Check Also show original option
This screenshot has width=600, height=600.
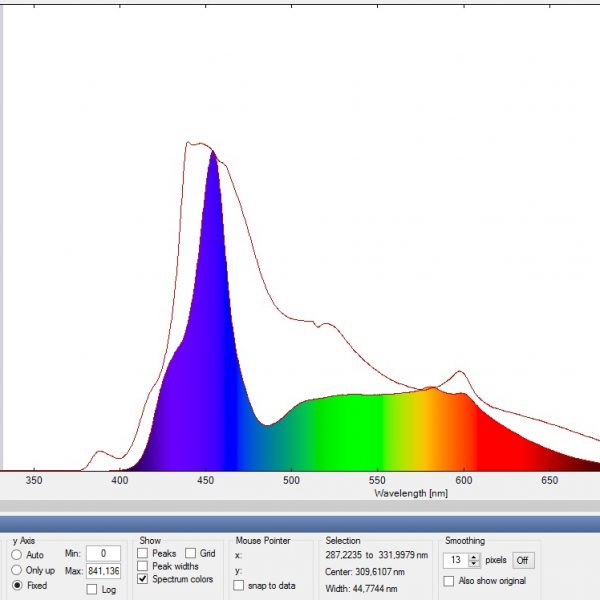(x=449, y=581)
